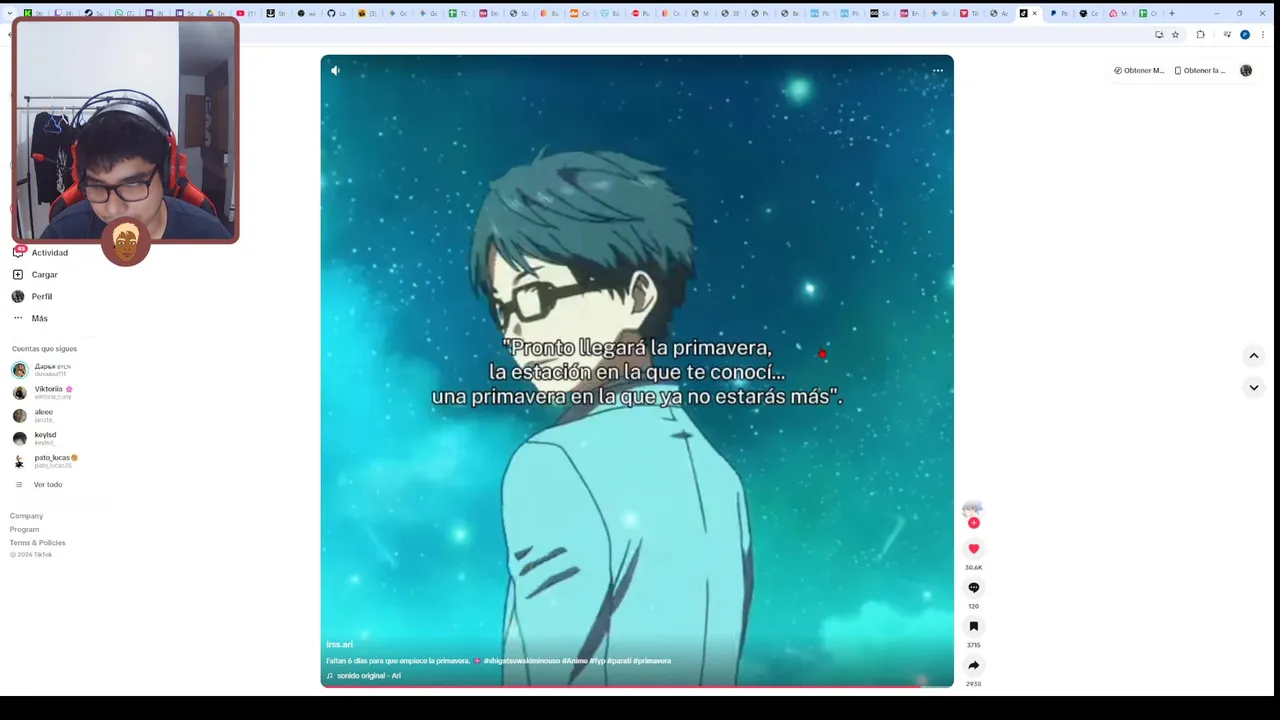Open followed account keylsd

(45, 438)
